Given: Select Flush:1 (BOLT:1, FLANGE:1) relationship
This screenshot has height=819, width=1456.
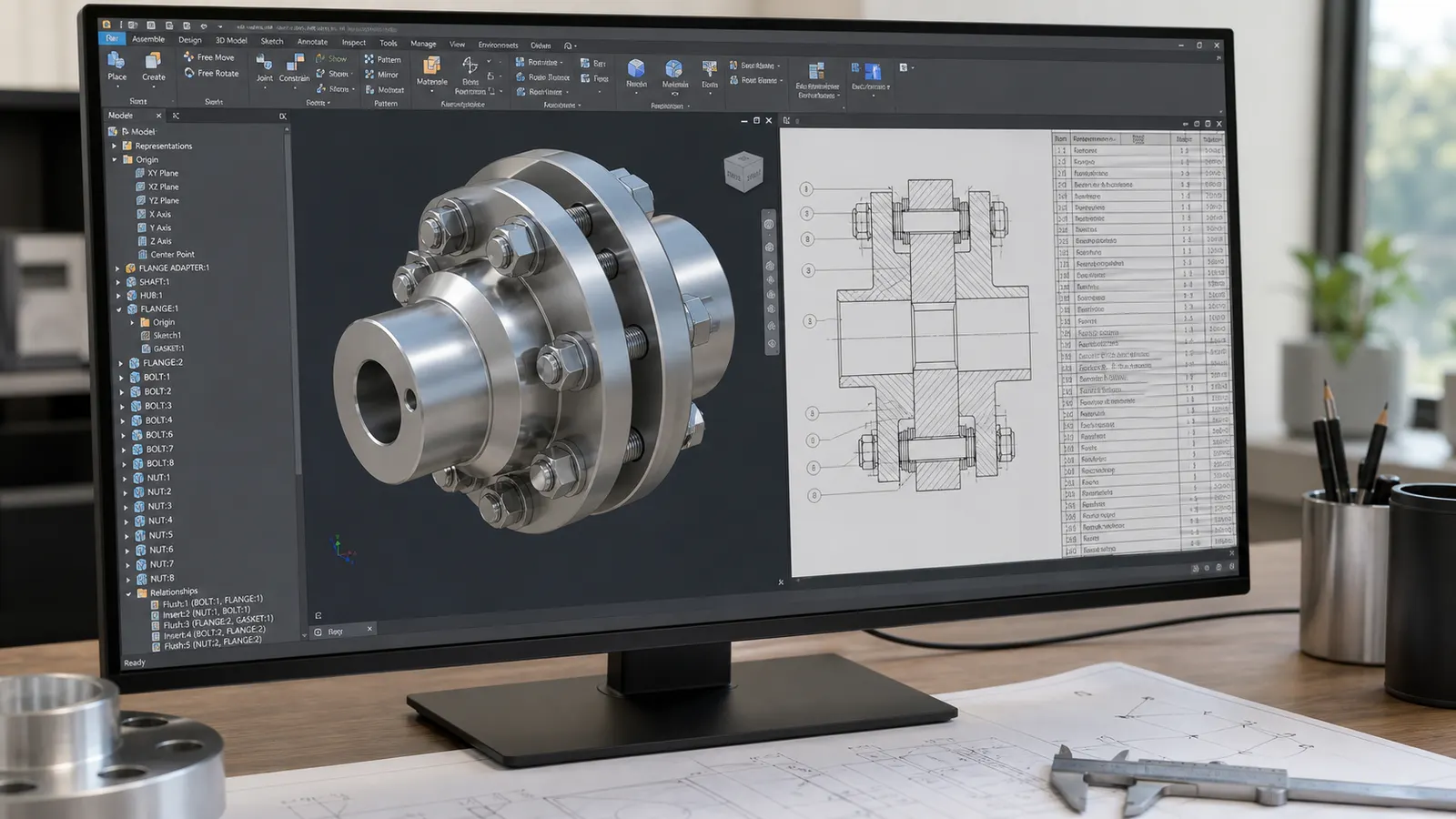Looking at the screenshot, I should 207,602.
